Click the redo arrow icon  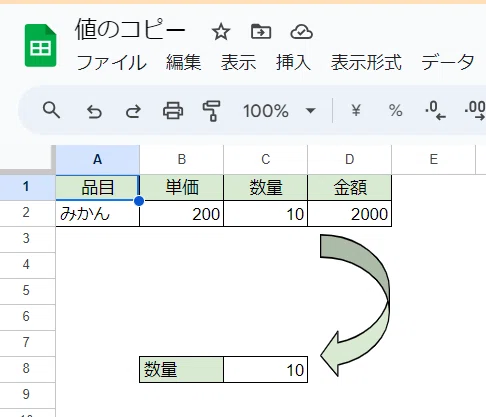point(133,111)
